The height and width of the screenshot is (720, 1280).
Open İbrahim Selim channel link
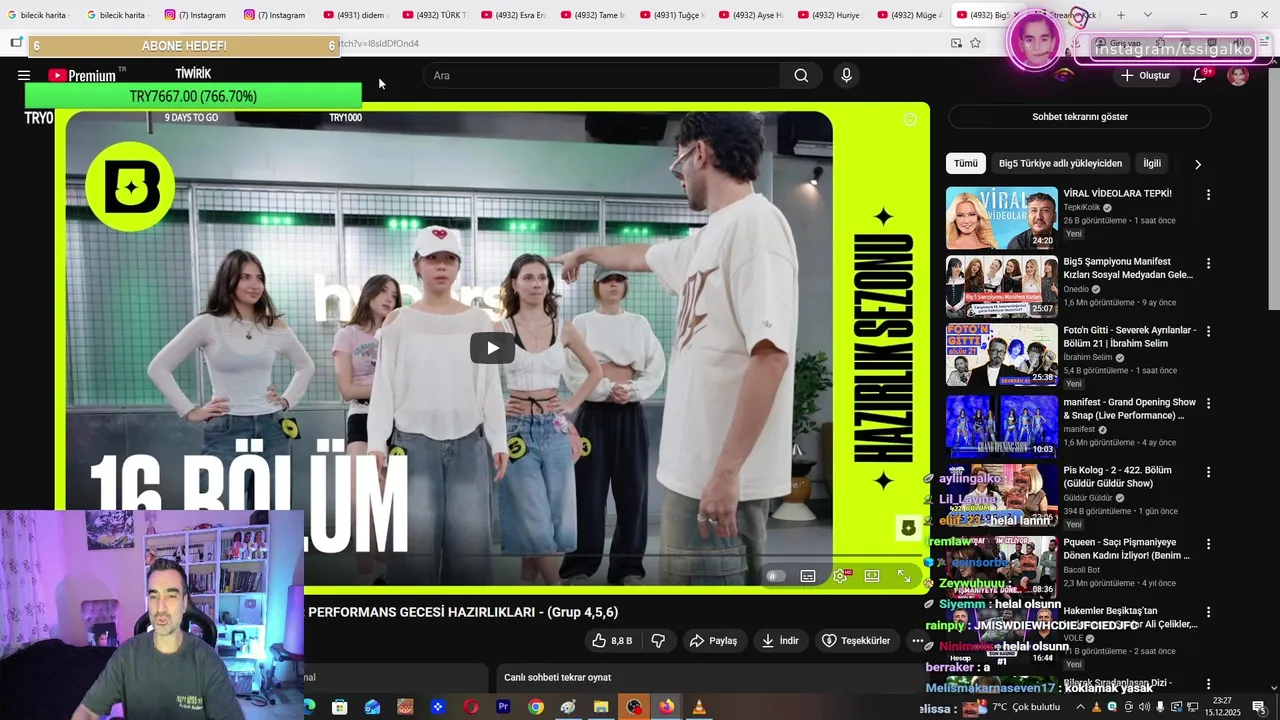[1088, 357]
